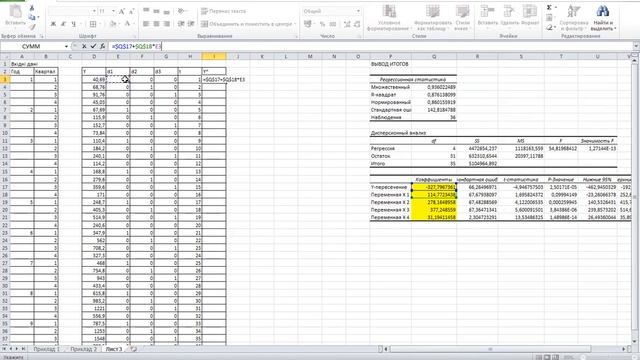640x360 pixels.
Task: Click cell with value 40,69
Action: [94, 80]
